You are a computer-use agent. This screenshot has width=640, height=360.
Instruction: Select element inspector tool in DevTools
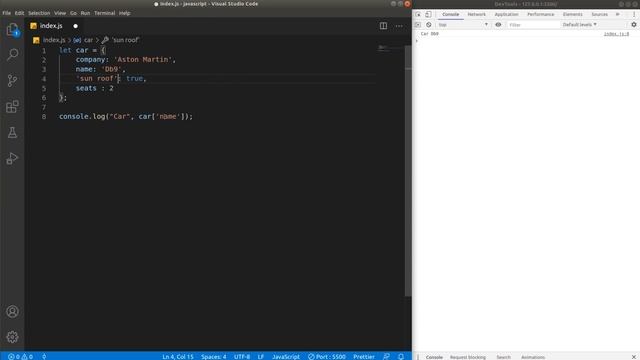click(418, 14)
